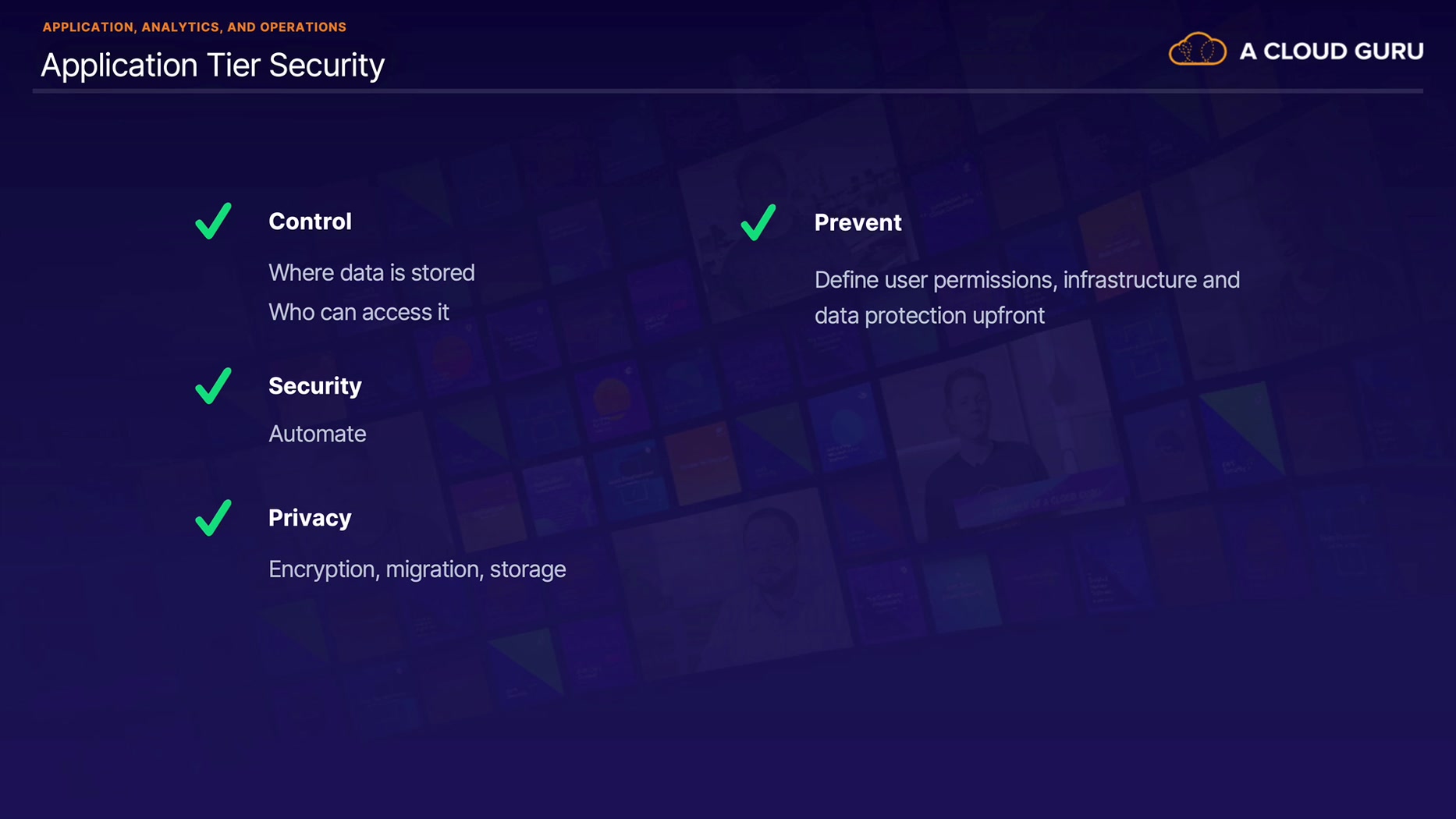Click the Application Tier Security slide title

212,65
